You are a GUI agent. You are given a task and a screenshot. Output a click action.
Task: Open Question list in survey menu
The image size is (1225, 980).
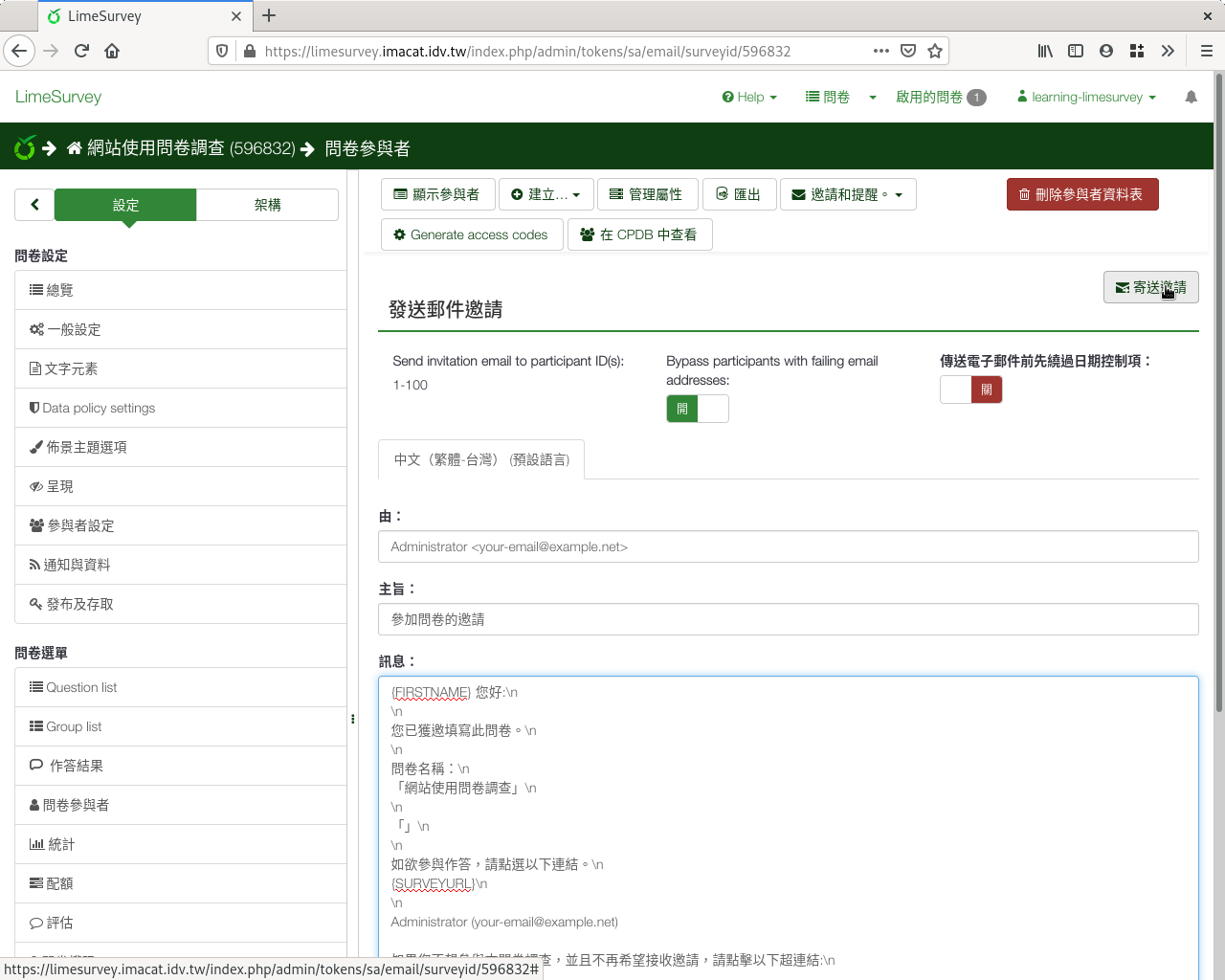coord(181,687)
